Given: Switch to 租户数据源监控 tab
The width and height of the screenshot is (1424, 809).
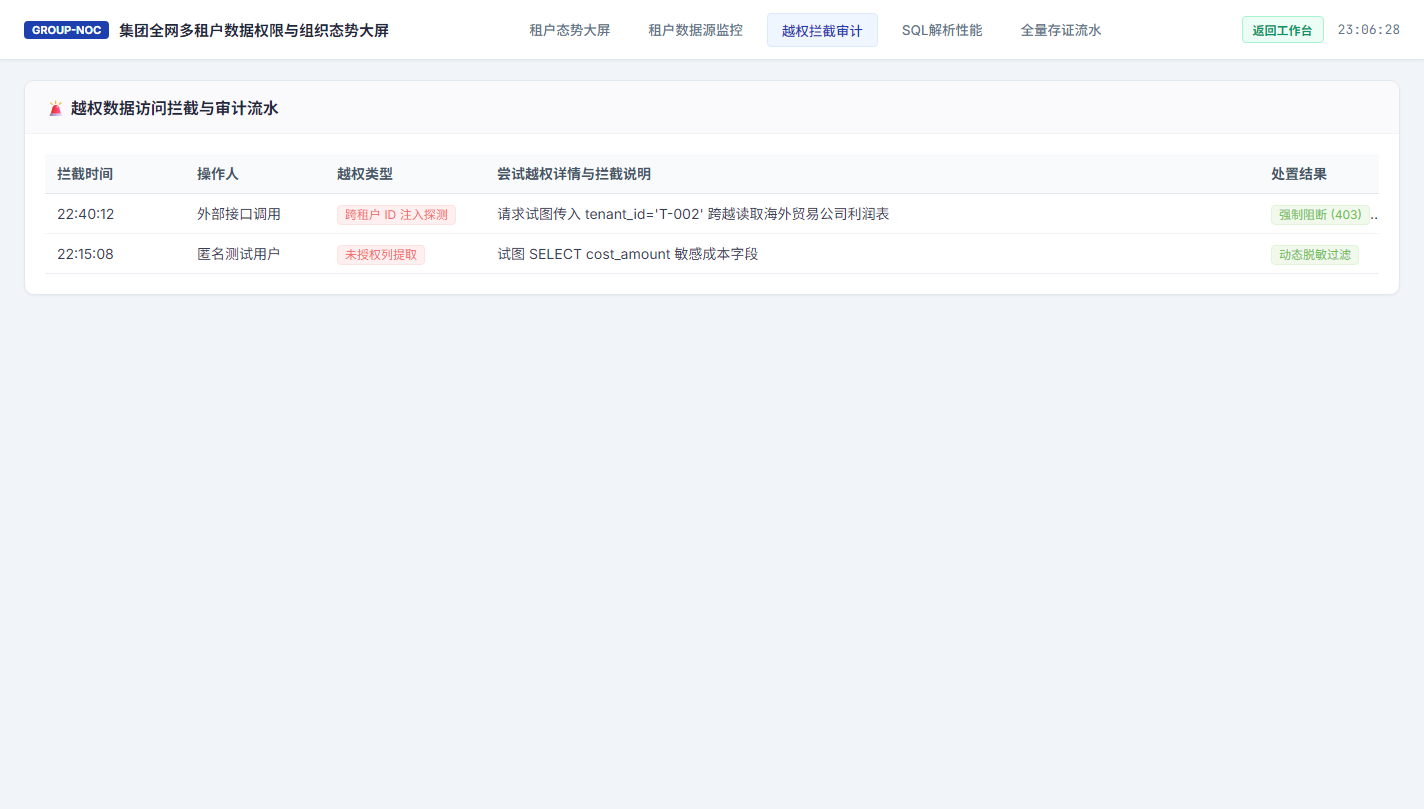Looking at the screenshot, I should [695, 30].
